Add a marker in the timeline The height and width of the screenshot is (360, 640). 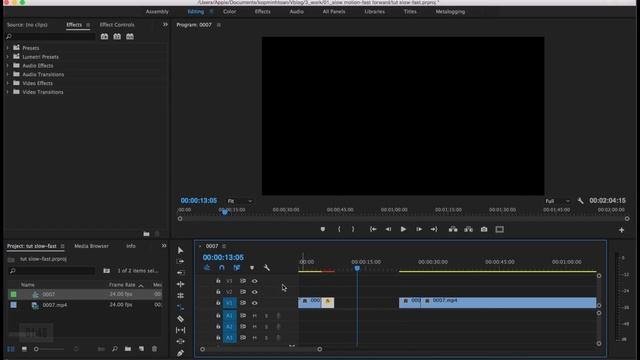[252, 268]
